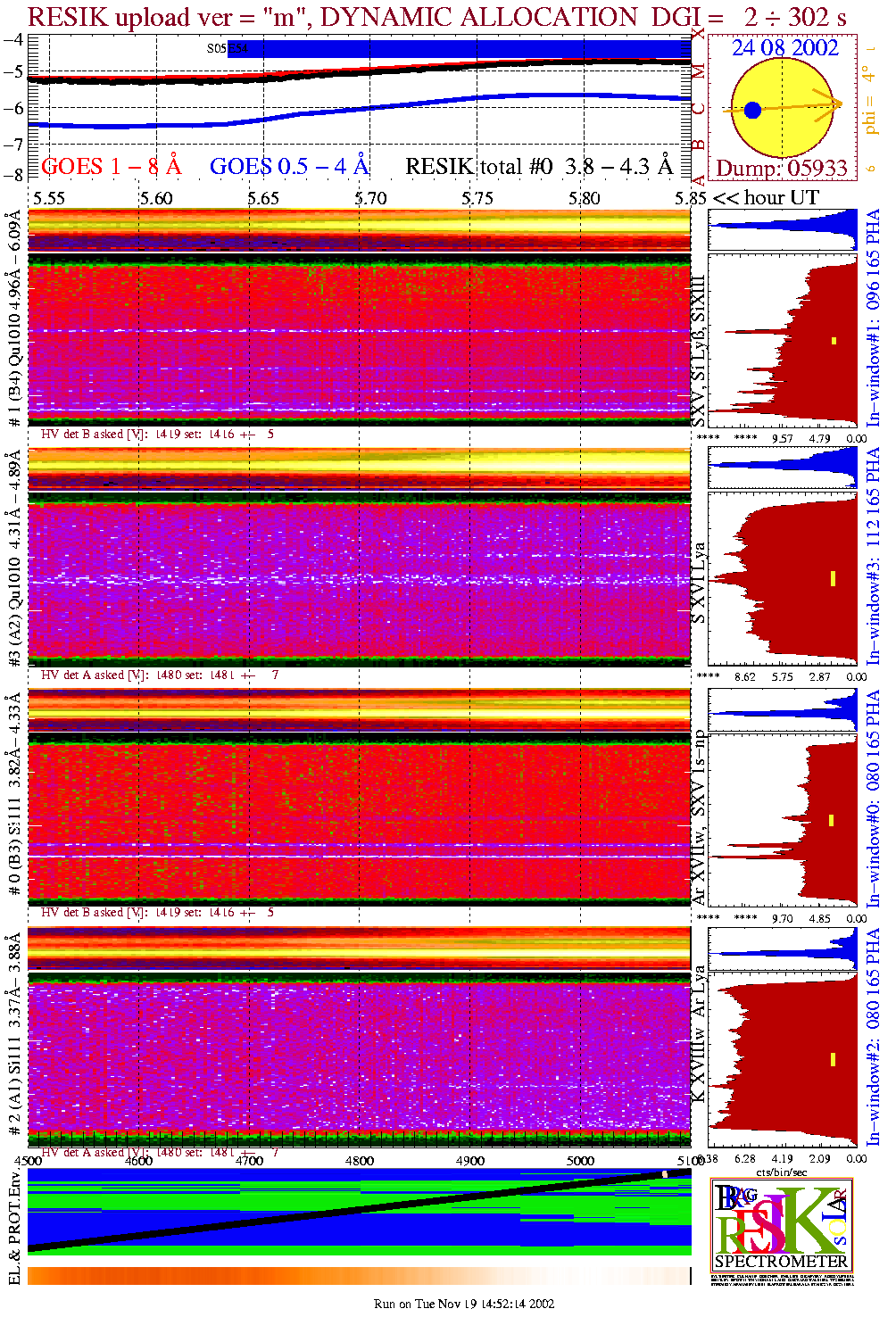Click the date 24 08 2002

point(784,48)
